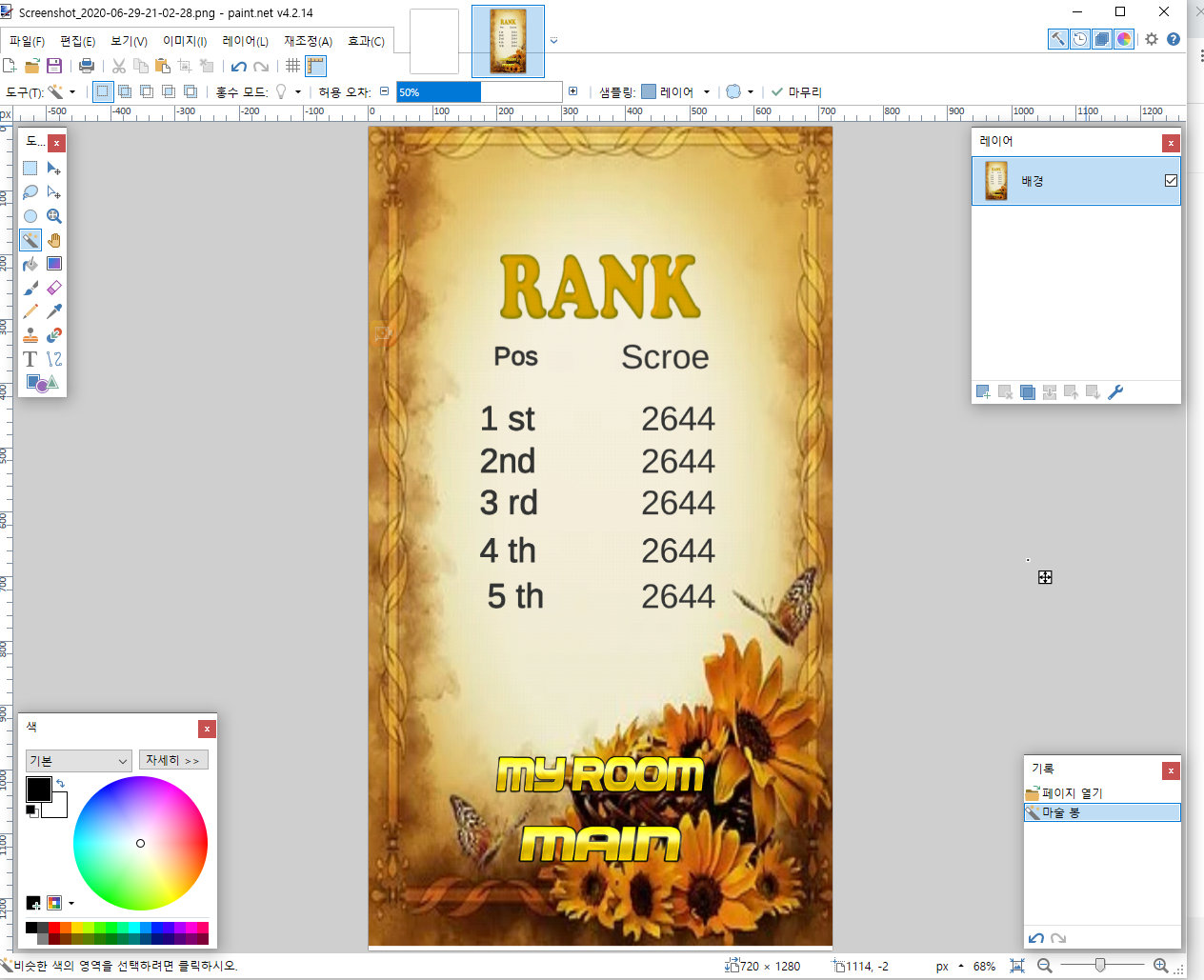Click the 자세히 >> button
The width and height of the screenshot is (1204, 980).
[173, 760]
